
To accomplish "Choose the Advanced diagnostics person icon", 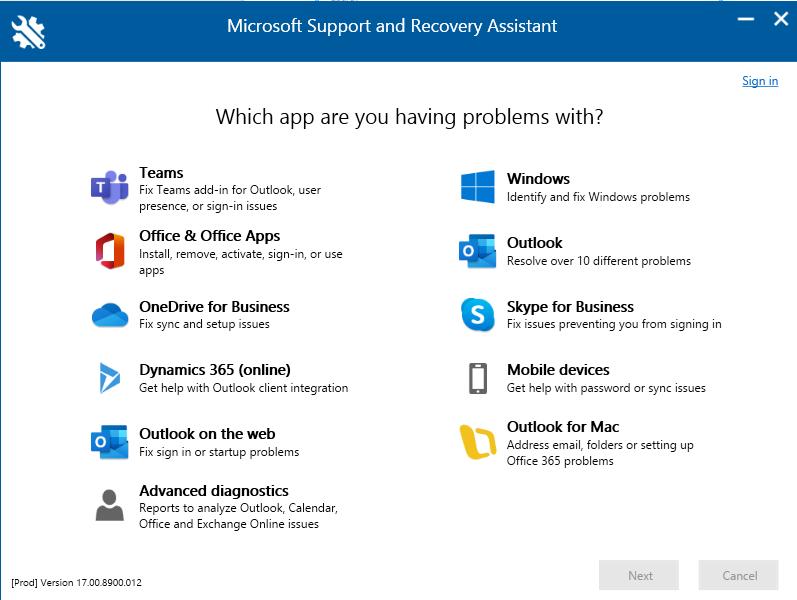I will click(x=110, y=505).
